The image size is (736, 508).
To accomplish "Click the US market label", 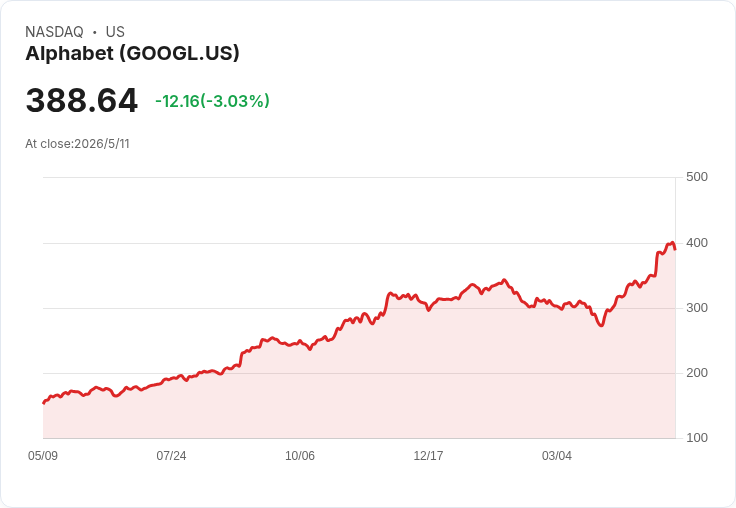I will click(115, 32).
